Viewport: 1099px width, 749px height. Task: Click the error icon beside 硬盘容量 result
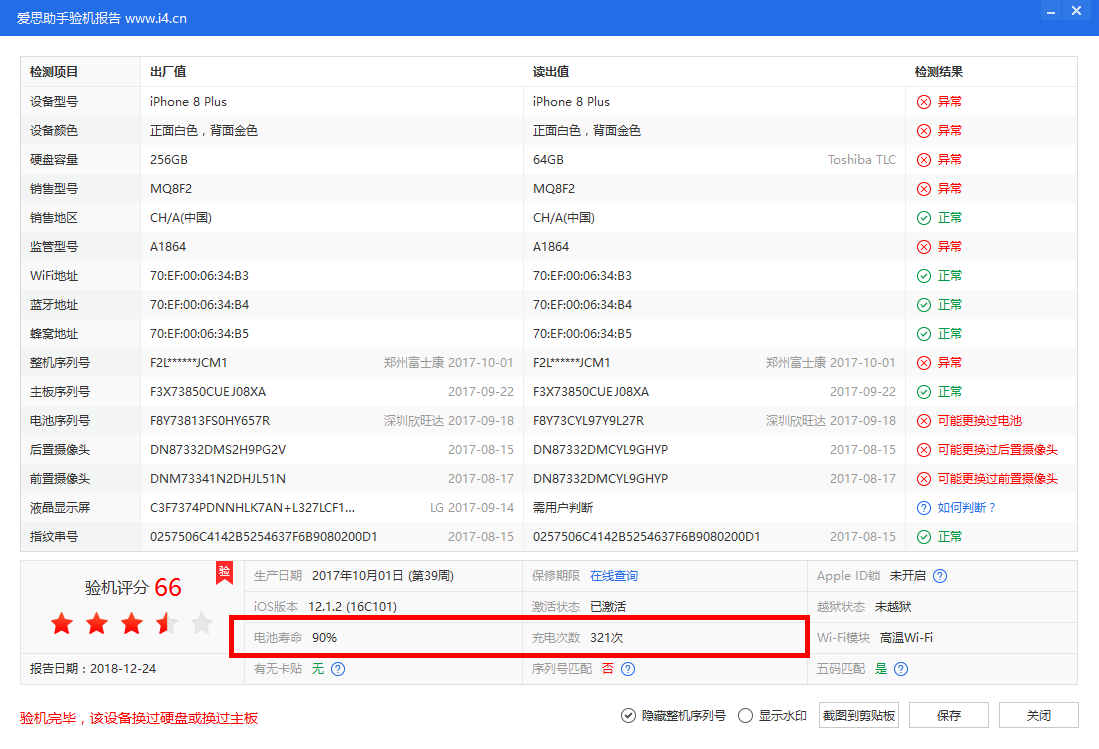point(922,159)
